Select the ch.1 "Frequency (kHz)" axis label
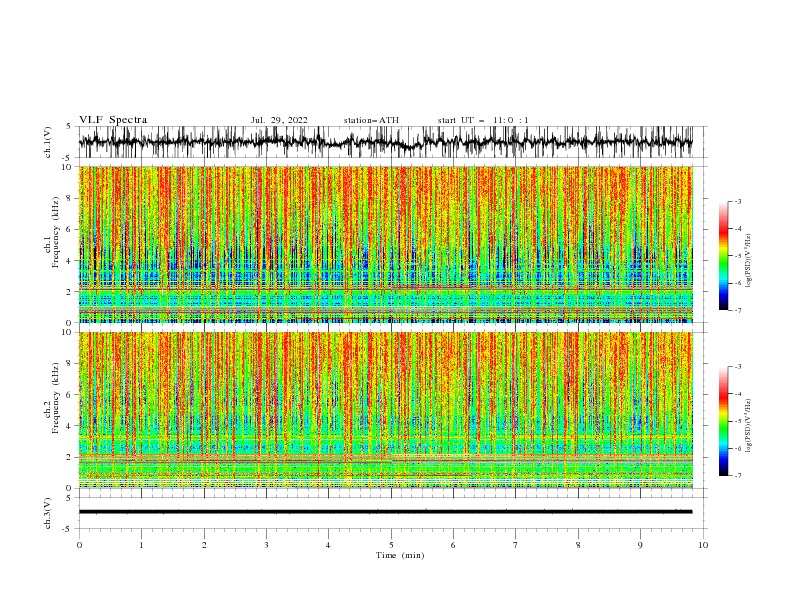 pos(56,232)
